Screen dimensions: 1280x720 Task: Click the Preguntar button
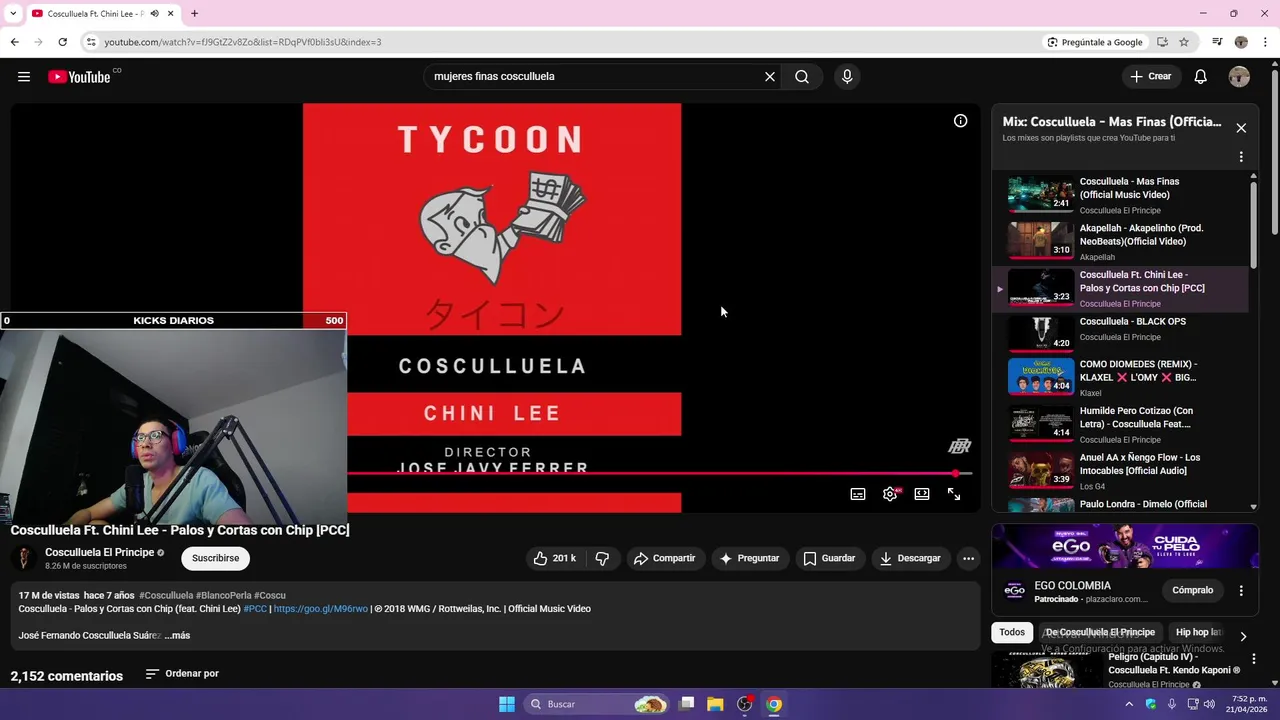749,558
